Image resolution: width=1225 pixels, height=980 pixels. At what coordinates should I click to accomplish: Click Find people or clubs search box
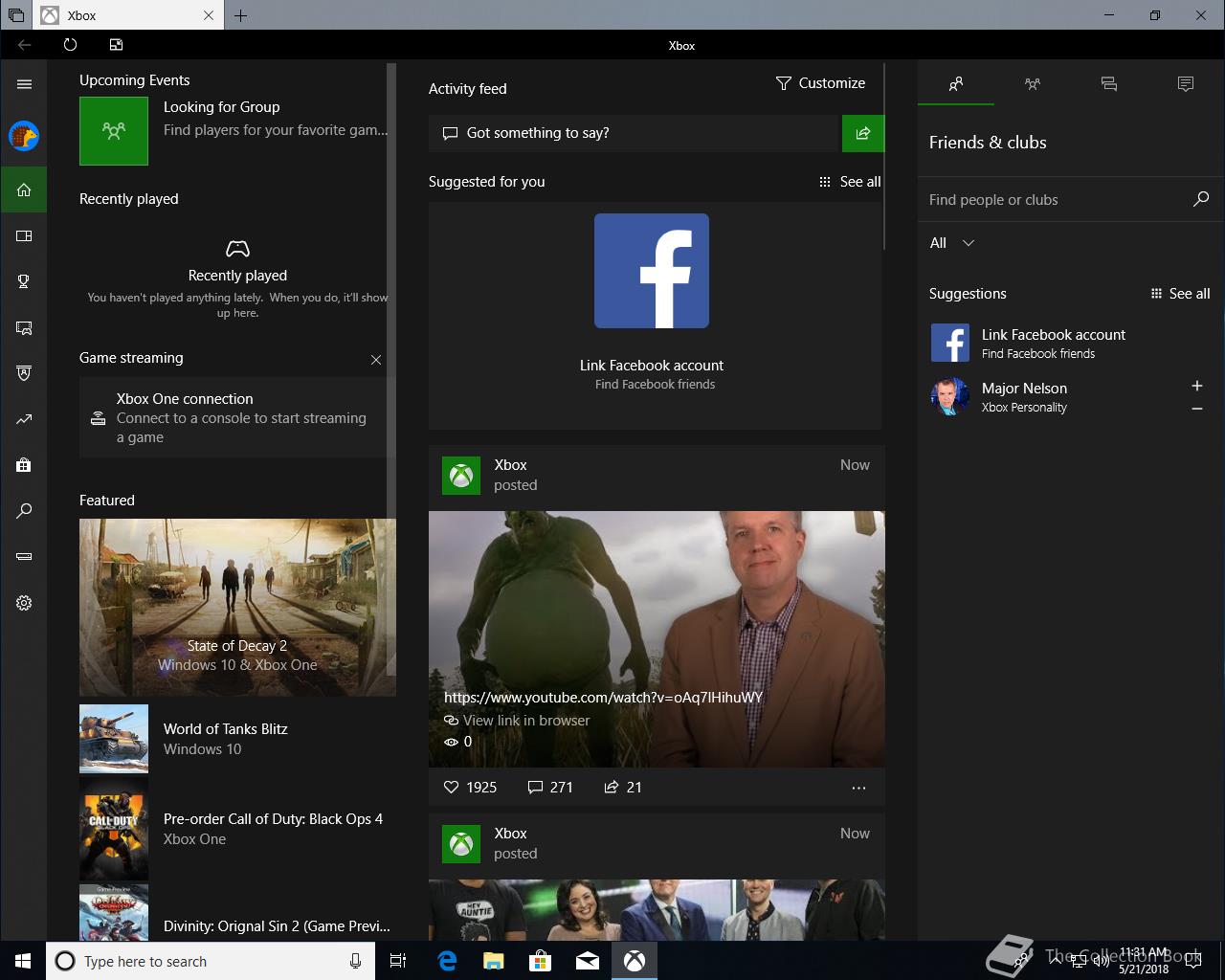click(1070, 200)
